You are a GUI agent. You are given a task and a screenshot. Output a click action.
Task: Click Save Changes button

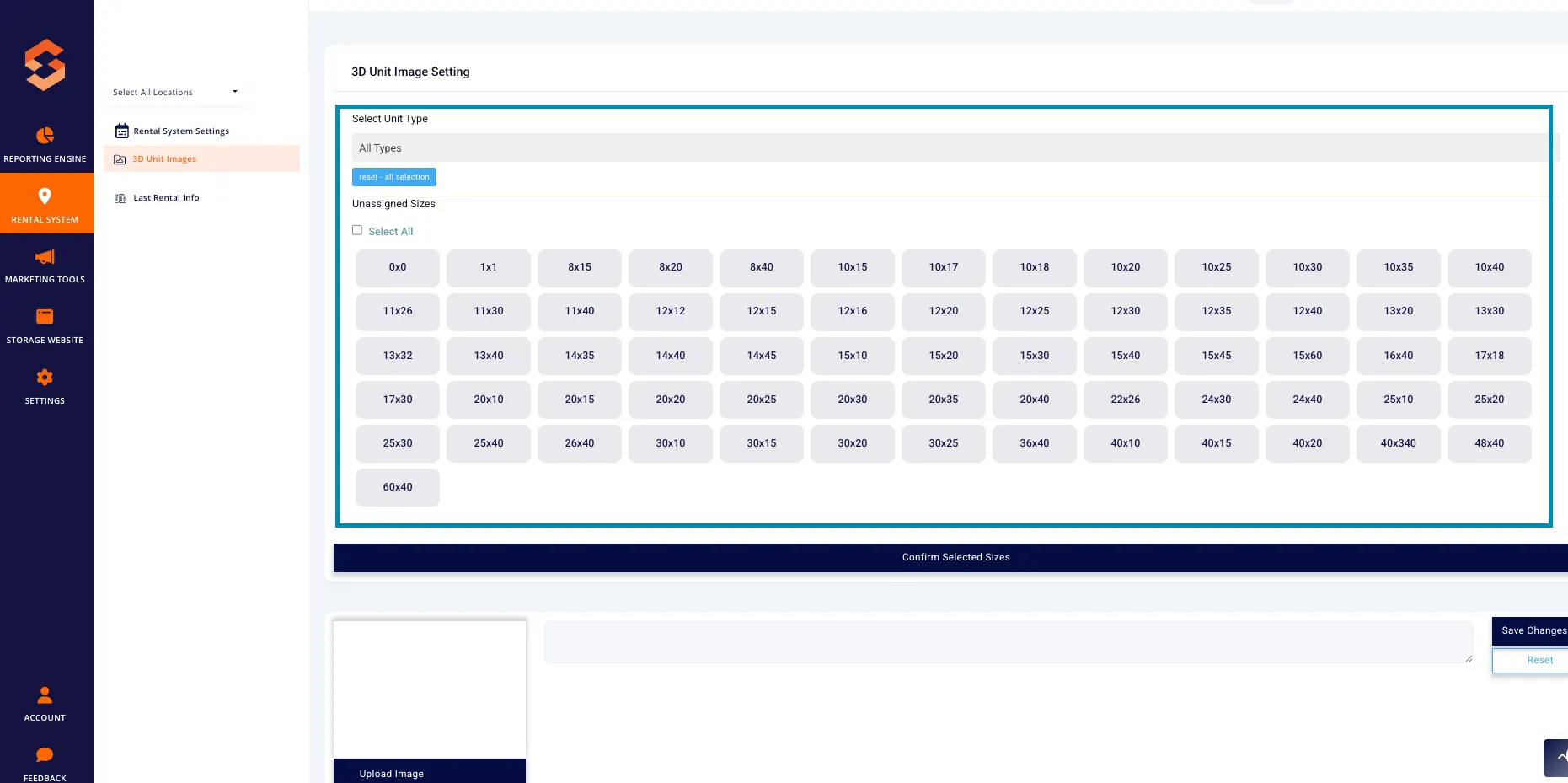(1530, 630)
